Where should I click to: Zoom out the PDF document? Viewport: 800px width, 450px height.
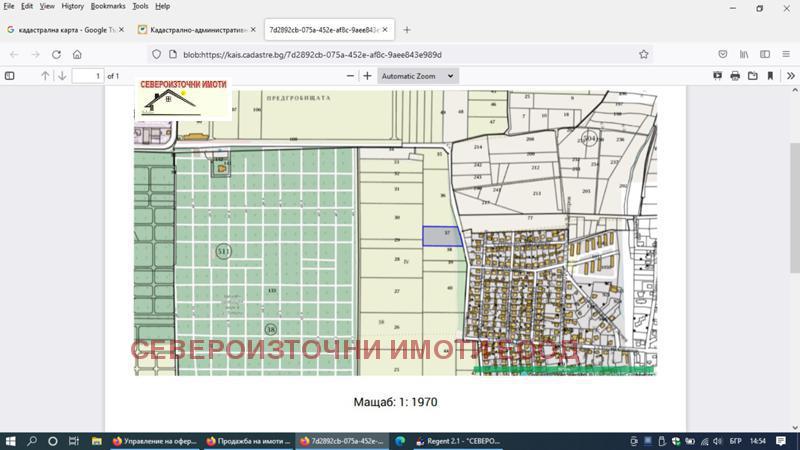click(x=351, y=76)
